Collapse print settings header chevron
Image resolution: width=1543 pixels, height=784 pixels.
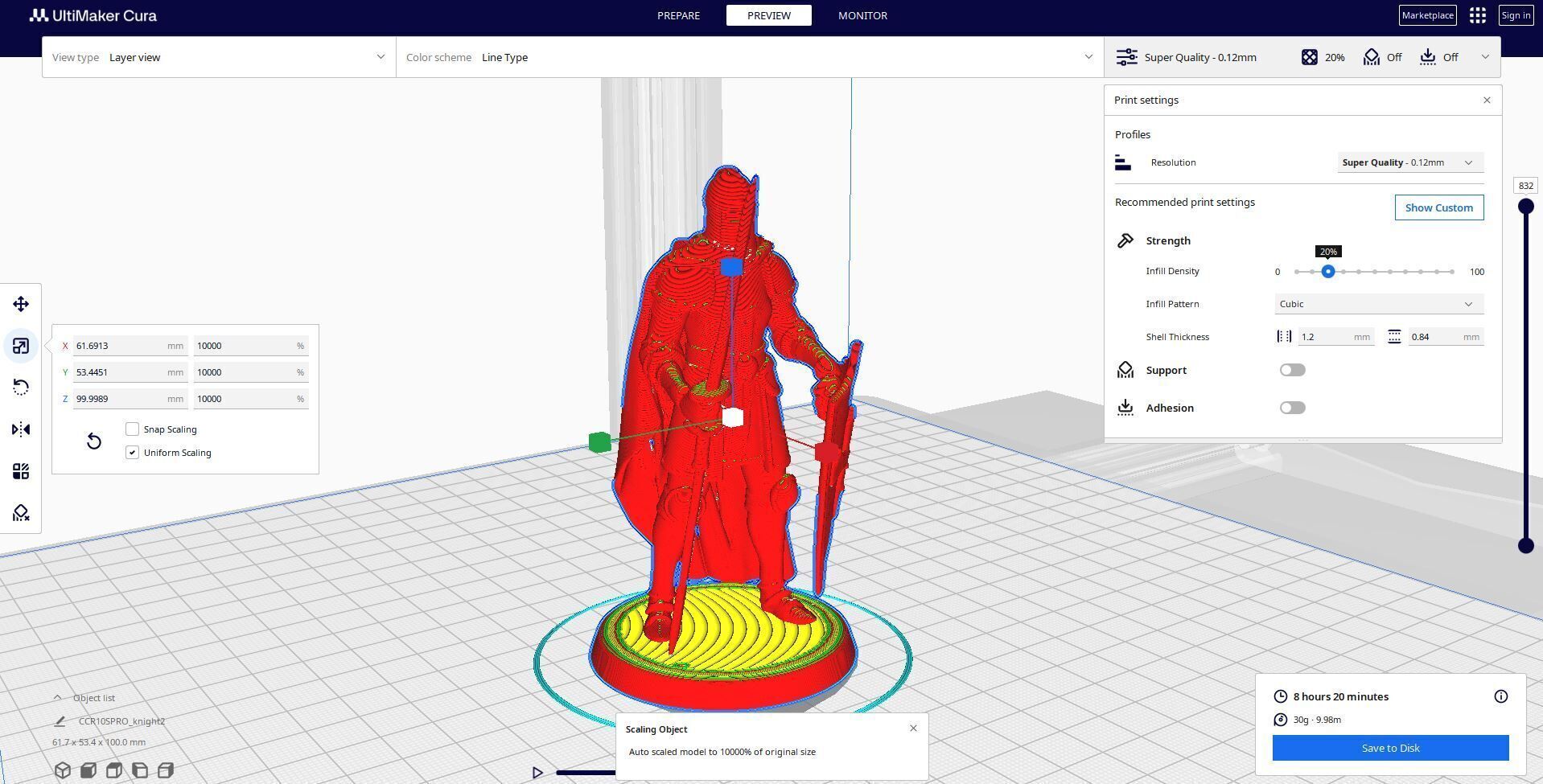pyautogui.click(x=1485, y=57)
